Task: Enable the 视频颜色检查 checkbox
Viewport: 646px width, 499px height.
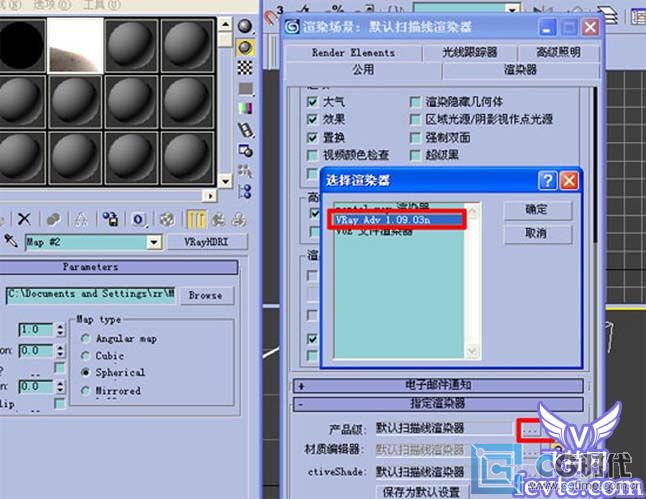Action: tap(313, 155)
